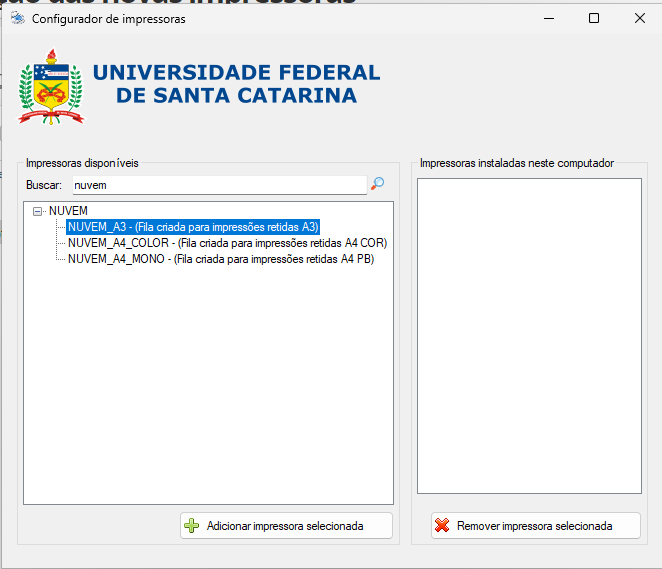Click the Universidade Federal de Santa Catarina heading

click(236, 84)
